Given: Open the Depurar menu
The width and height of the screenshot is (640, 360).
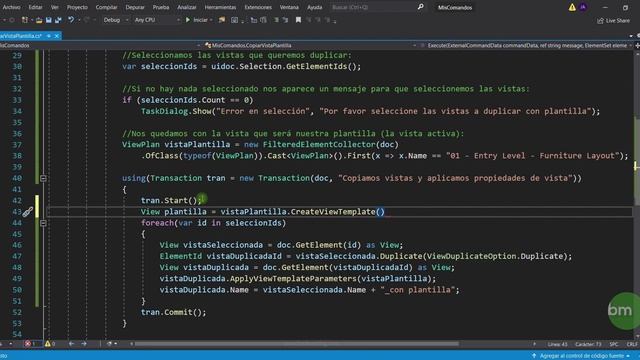Looking at the screenshot, I should pyautogui.click(x=135, y=7).
